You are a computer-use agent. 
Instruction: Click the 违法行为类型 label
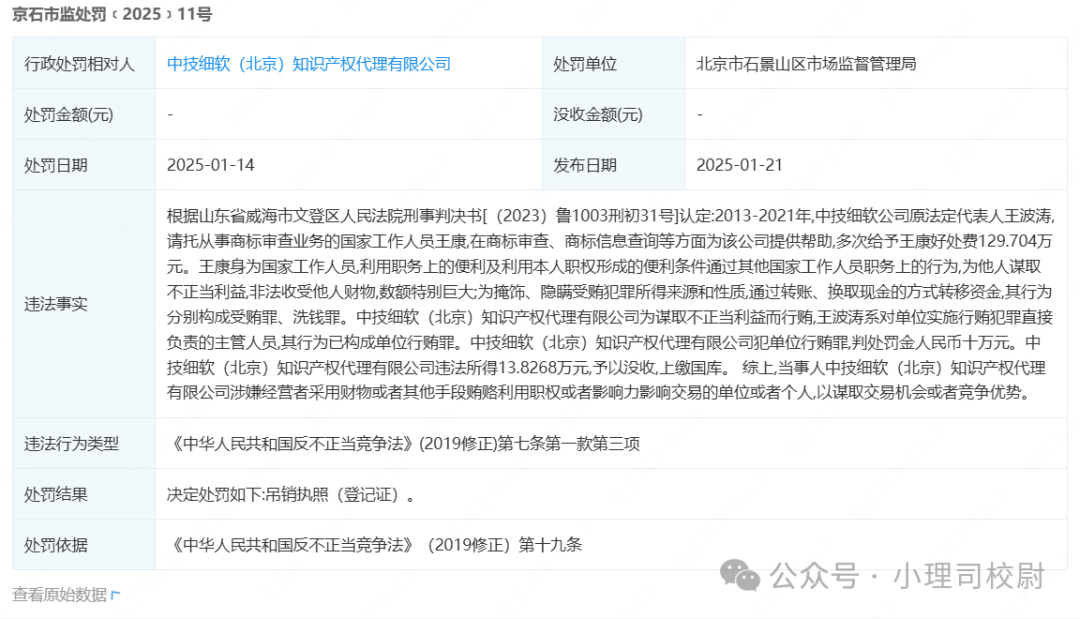[72, 443]
